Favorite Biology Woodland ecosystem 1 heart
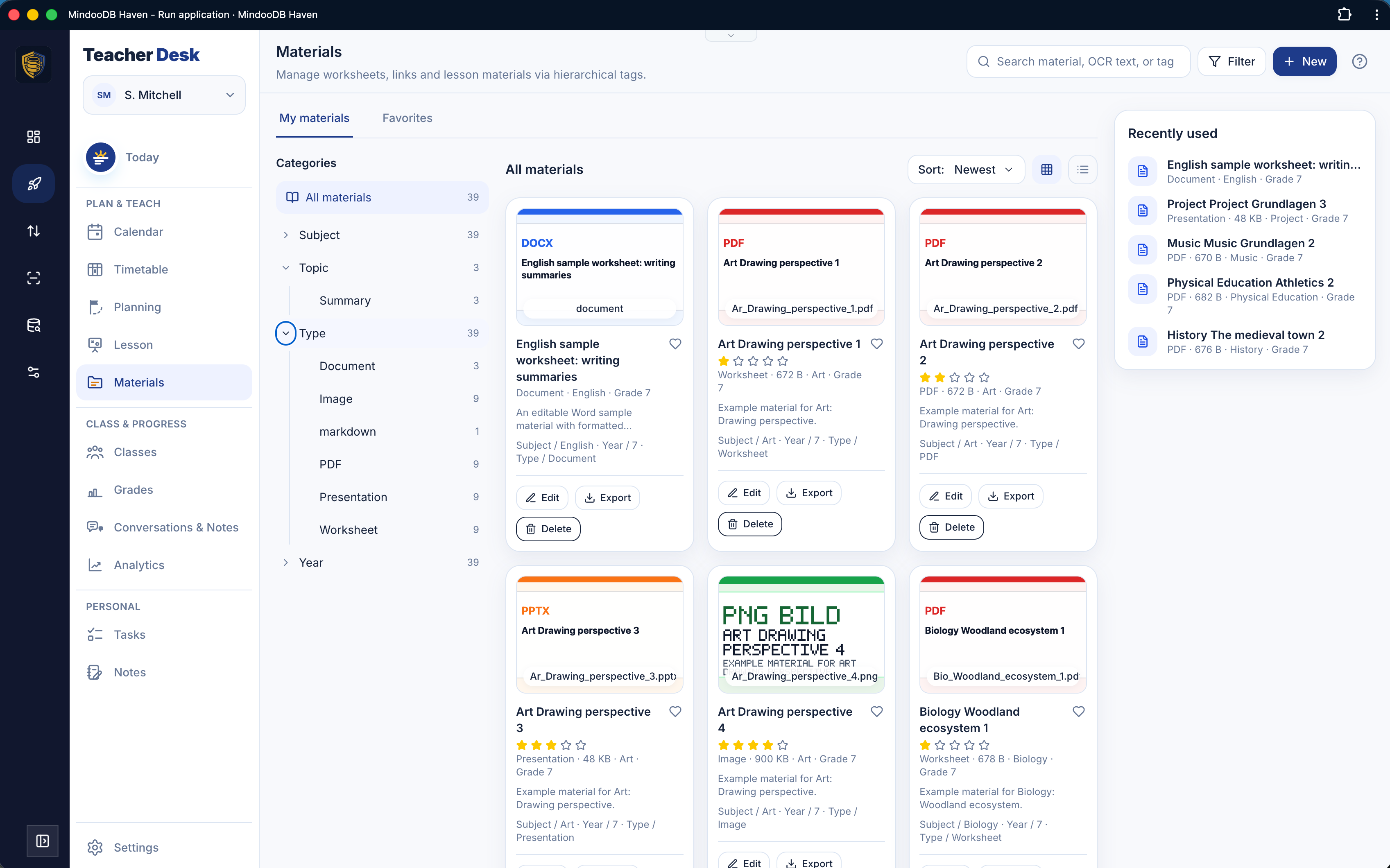 coord(1079,711)
